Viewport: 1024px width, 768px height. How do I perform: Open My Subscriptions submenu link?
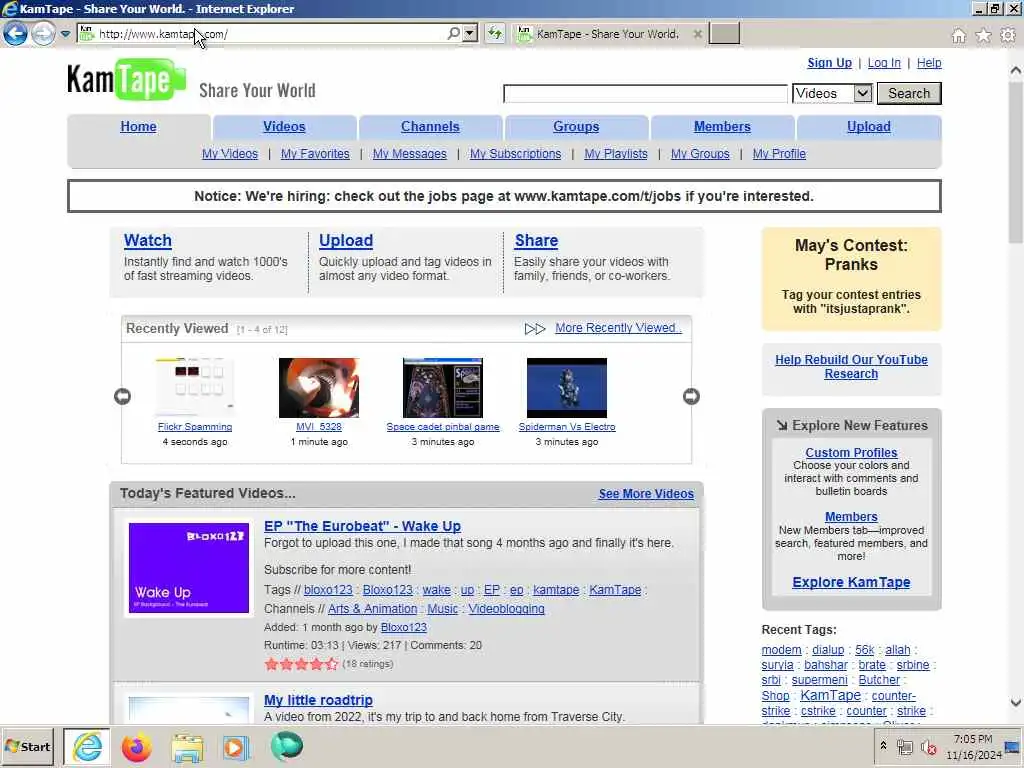(x=515, y=153)
